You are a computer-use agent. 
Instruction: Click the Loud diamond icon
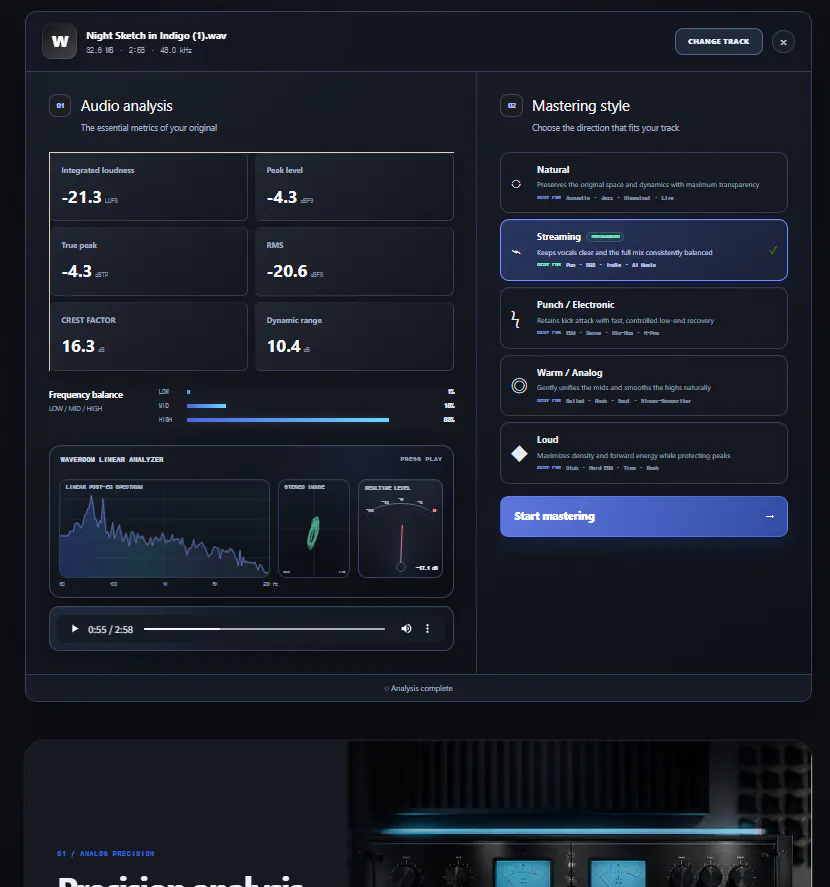519,454
